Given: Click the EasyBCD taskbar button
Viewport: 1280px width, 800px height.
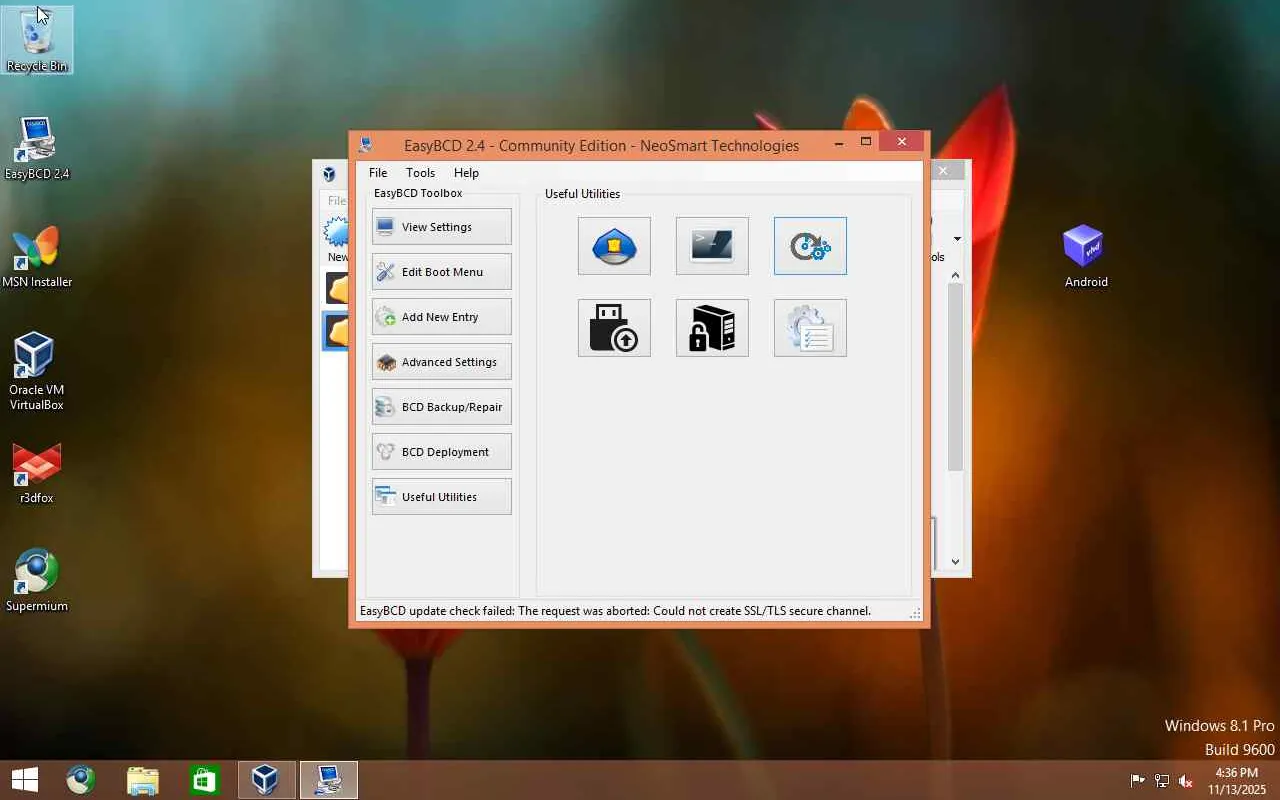Looking at the screenshot, I should [328, 780].
